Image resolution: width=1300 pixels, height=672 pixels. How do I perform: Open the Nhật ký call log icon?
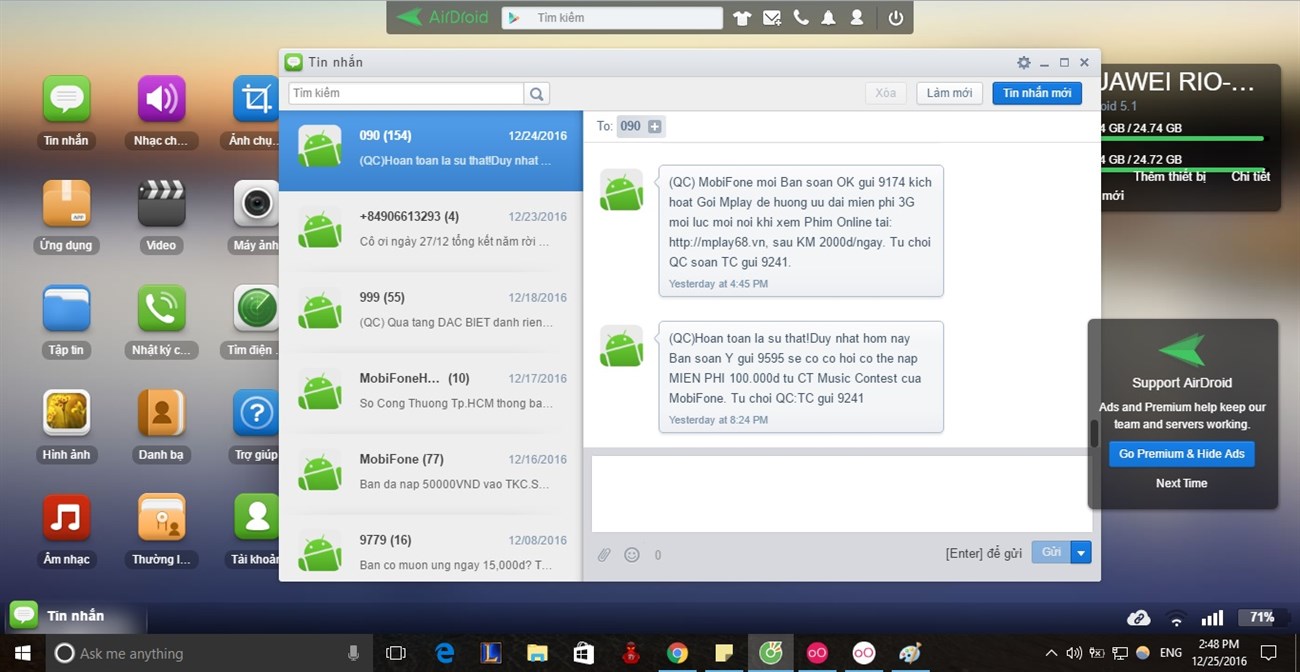click(x=161, y=309)
